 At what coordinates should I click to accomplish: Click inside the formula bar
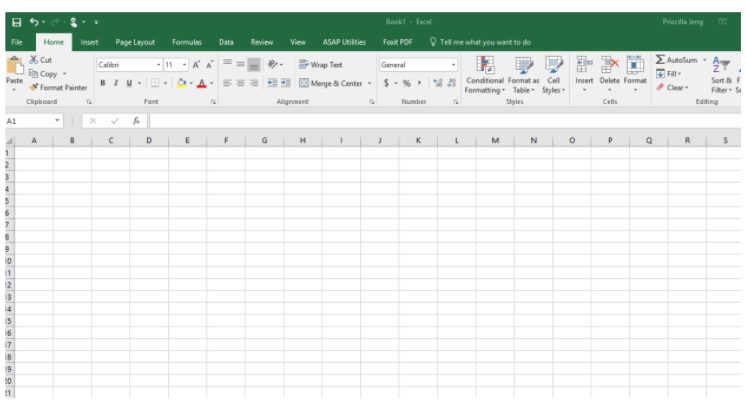click(x=445, y=121)
